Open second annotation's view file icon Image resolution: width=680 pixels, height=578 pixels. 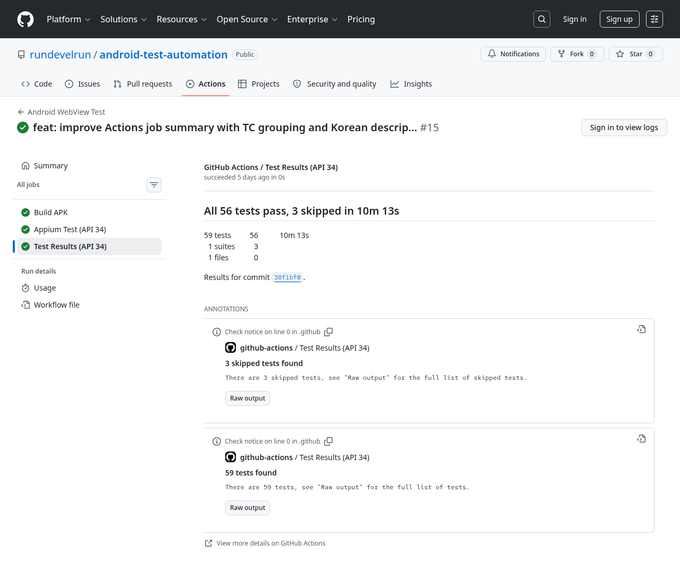tap(641, 439)
